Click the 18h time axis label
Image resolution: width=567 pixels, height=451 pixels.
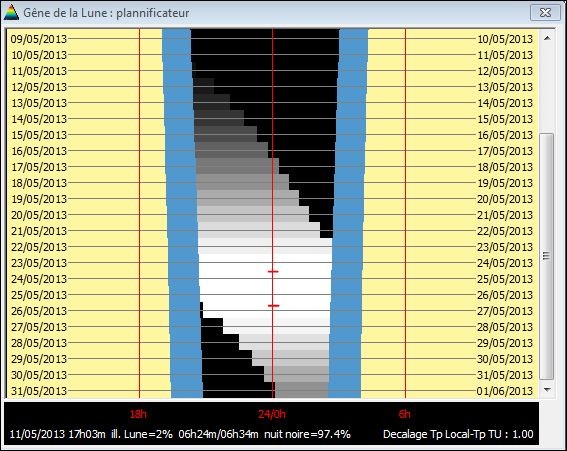138,414
